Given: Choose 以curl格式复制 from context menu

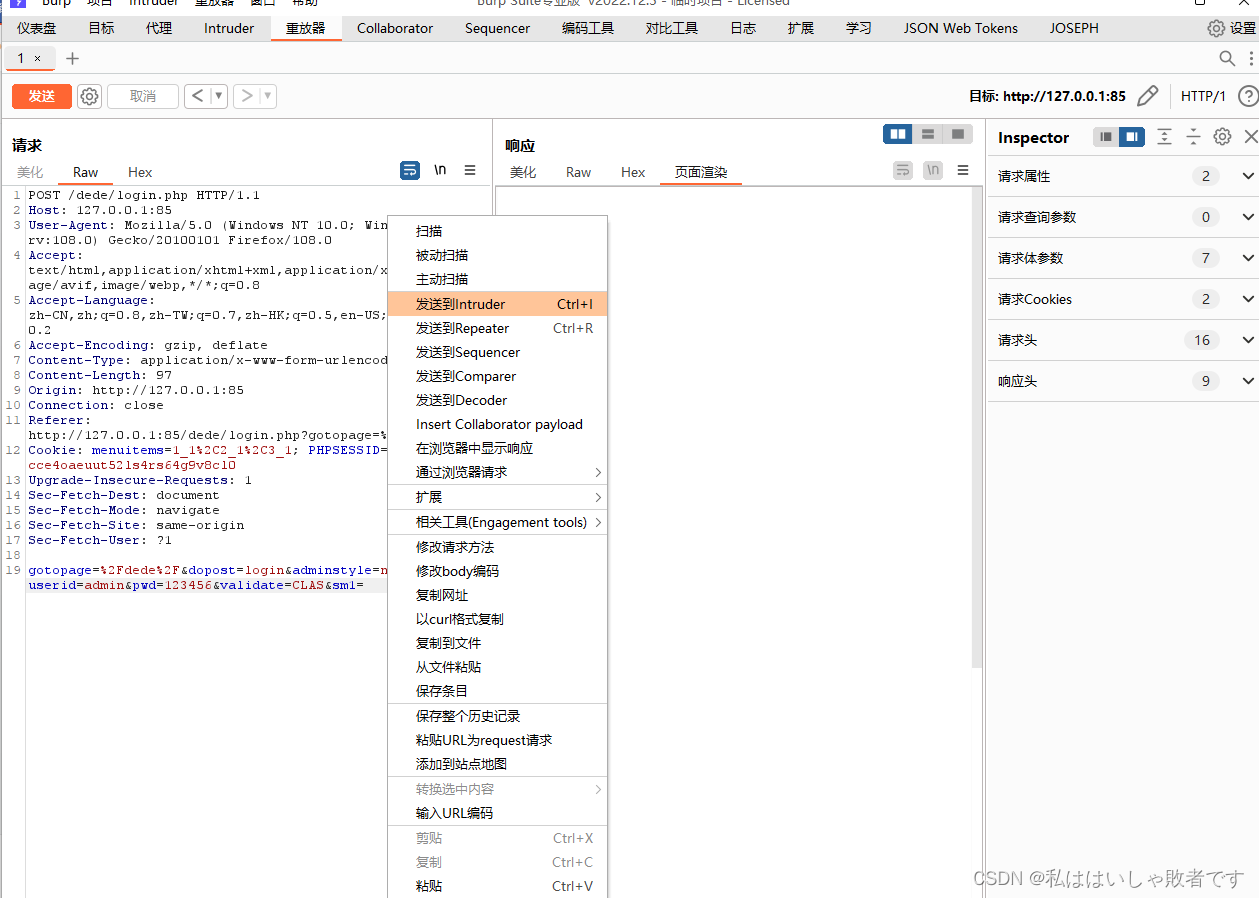Looking at the screenshot, I should click(x=497, y=619).
